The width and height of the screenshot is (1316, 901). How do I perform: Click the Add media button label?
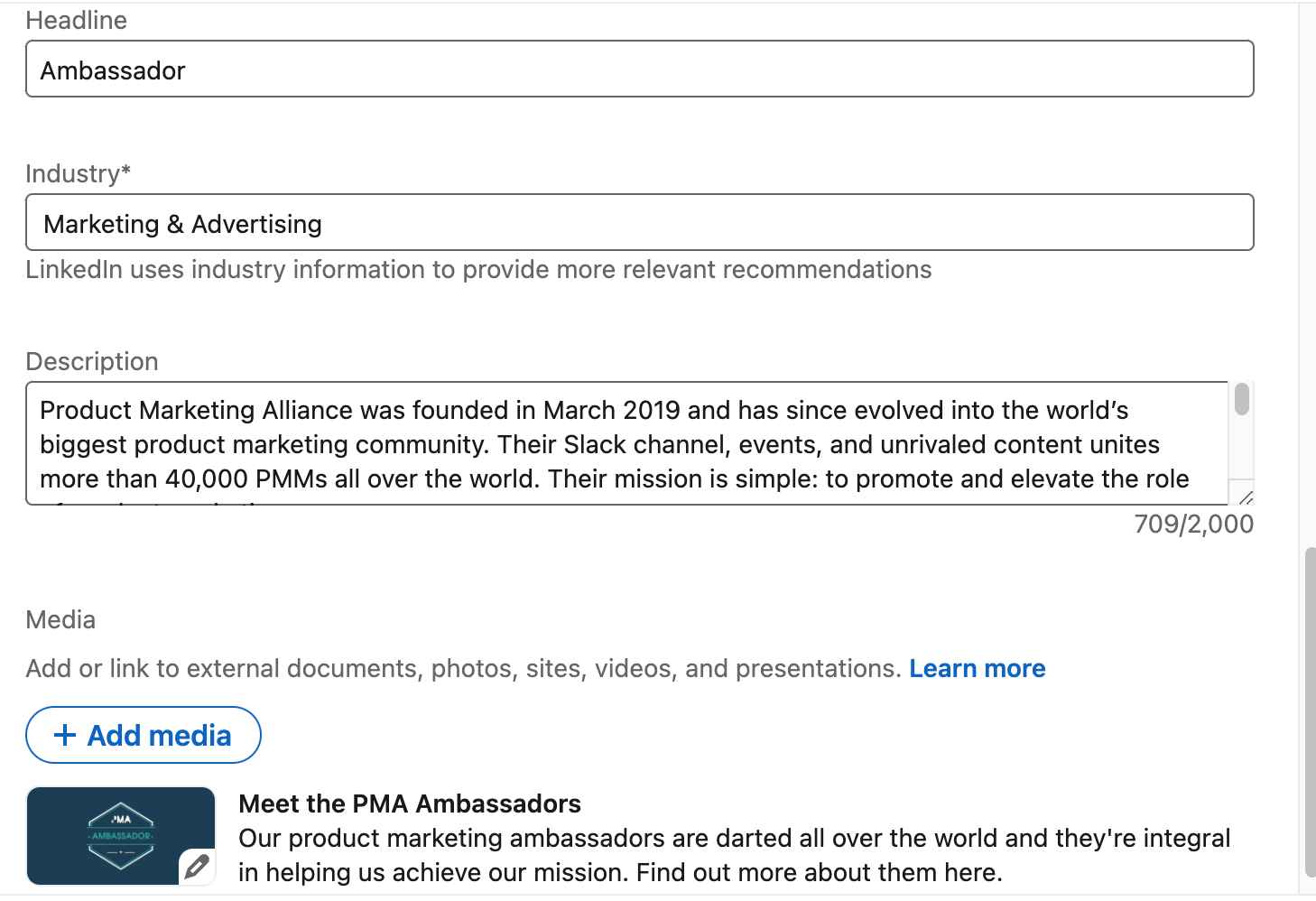click(x=159, y=736)
